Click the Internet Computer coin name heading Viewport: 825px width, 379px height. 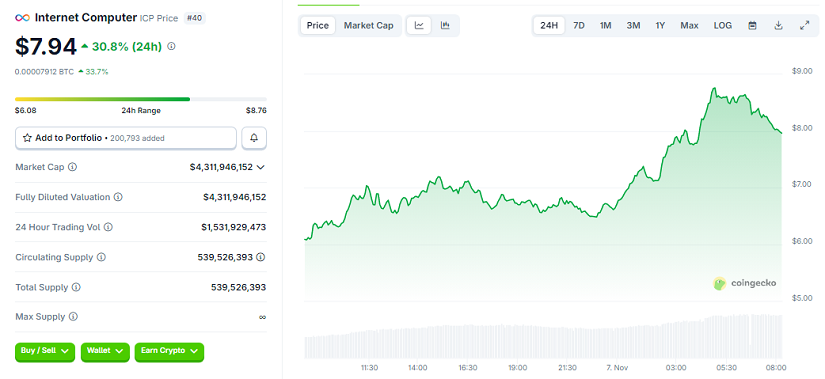pos(86,17)
